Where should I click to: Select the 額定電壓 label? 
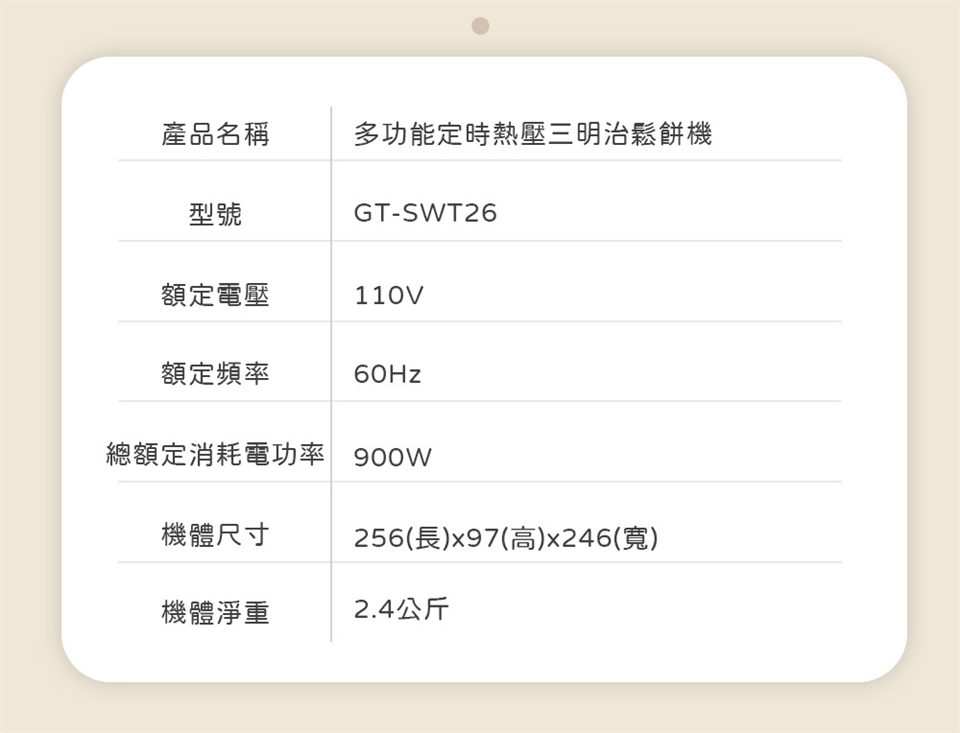pos(215,295)
